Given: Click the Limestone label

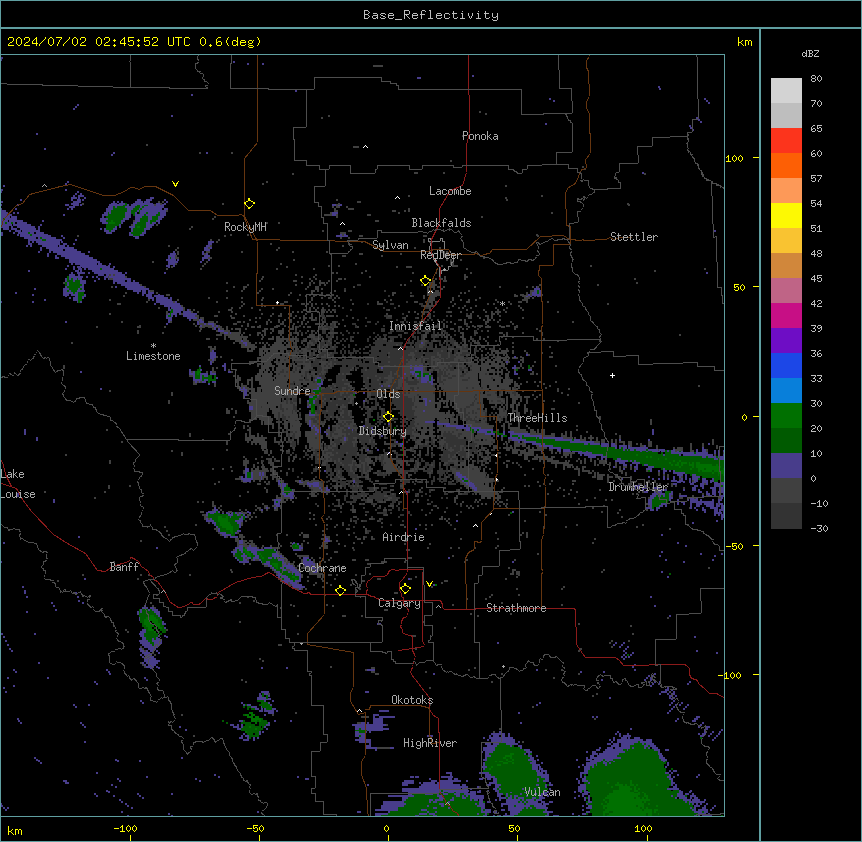Looking at the screenshot, I should point(153,356).
